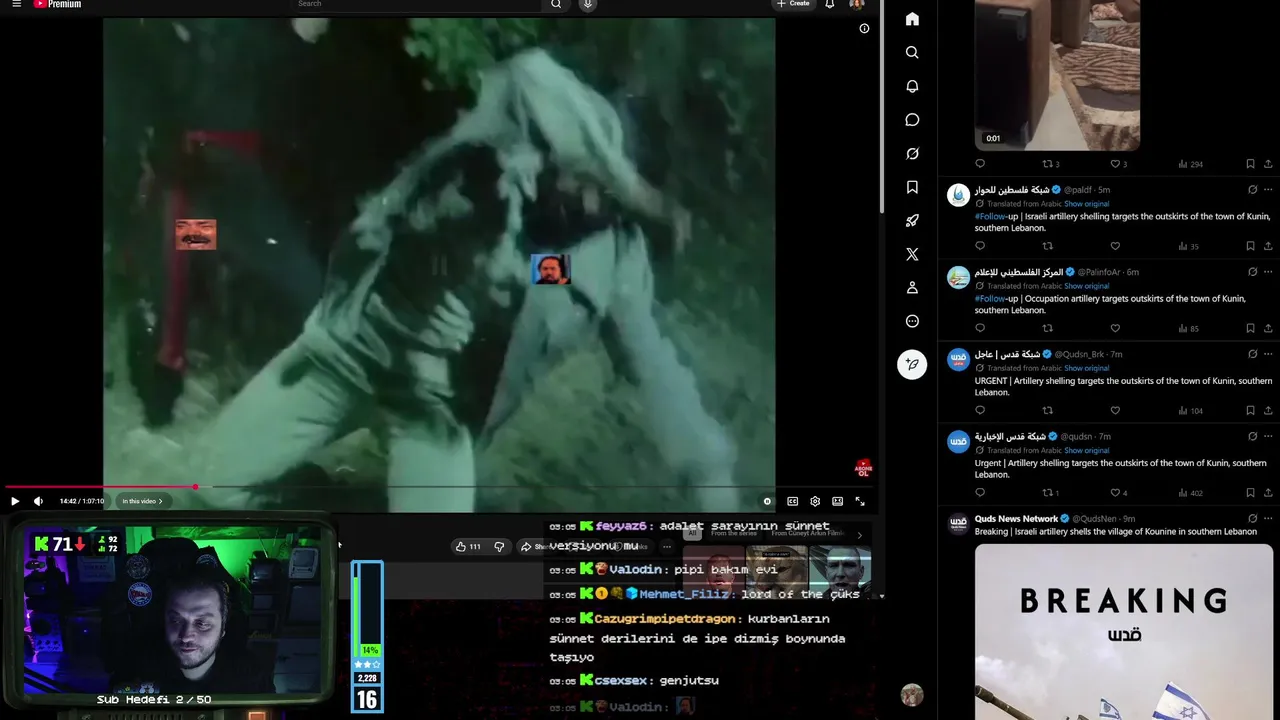The image size is (1280, 720).
Task: Click #Follow hashtag in @paldf tweet
Action: [990, 216]
